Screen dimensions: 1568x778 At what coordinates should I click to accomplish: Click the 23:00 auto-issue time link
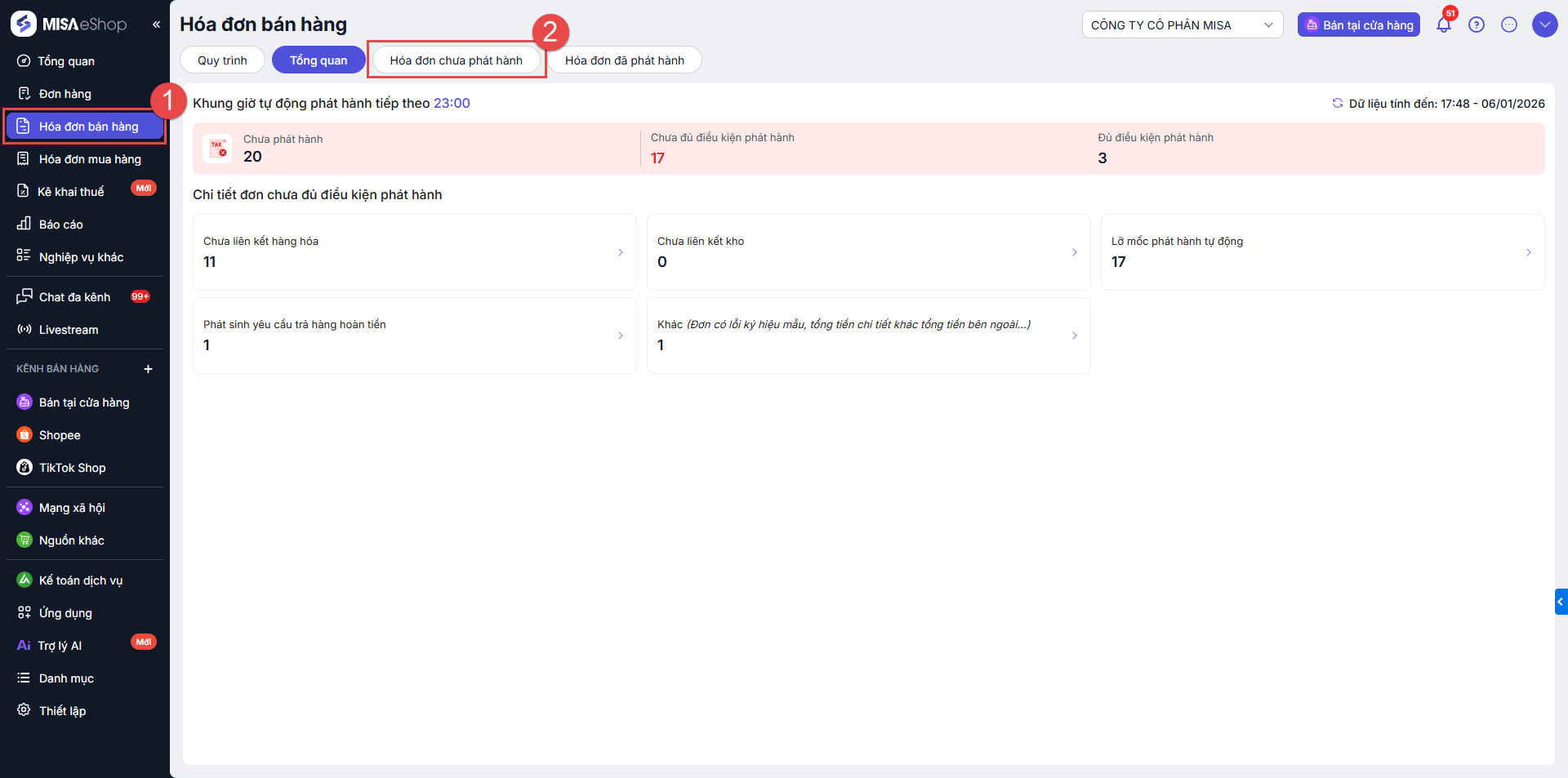tap(452, 104)
